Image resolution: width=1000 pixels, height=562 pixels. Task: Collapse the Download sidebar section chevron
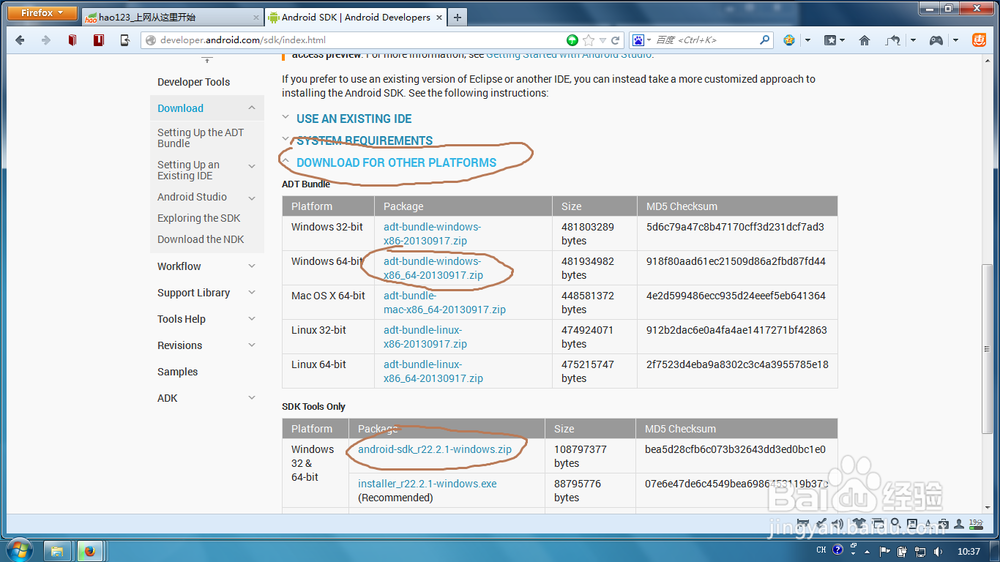252,108
